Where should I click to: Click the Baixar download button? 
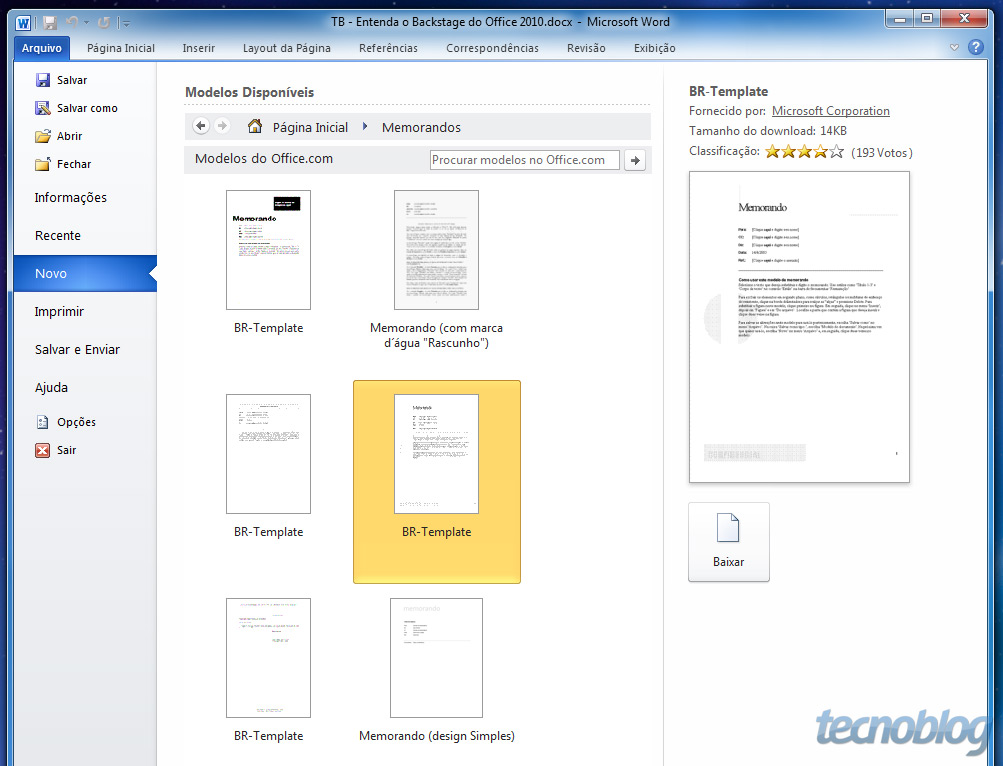(x=729, y=541)
